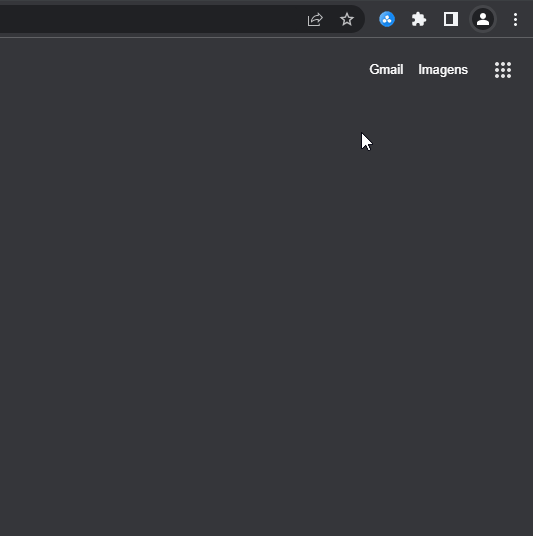This screenshot has height=536, width=533.
Task: Select the puzzle-shaped extensions toolbar item
Action: (x=419, y=19)
